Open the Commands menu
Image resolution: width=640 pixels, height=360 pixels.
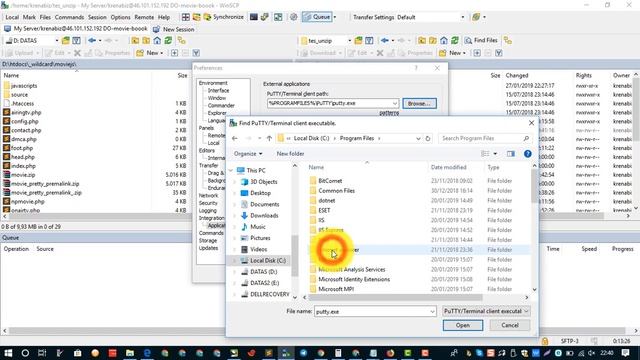click(x=69, y=17)
